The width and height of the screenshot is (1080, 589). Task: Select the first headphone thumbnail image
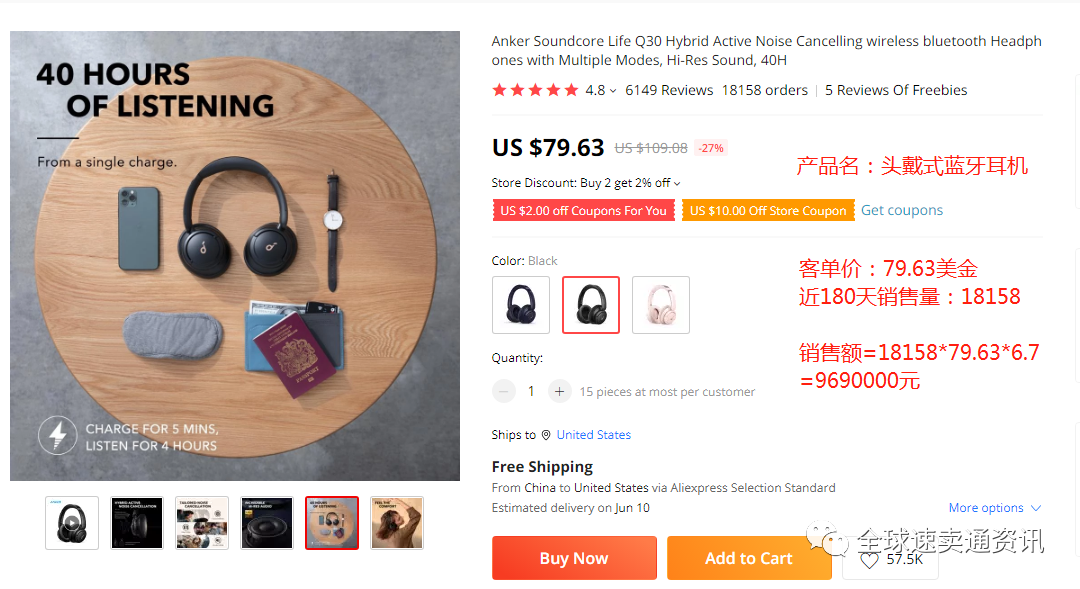tap(72, 523)
